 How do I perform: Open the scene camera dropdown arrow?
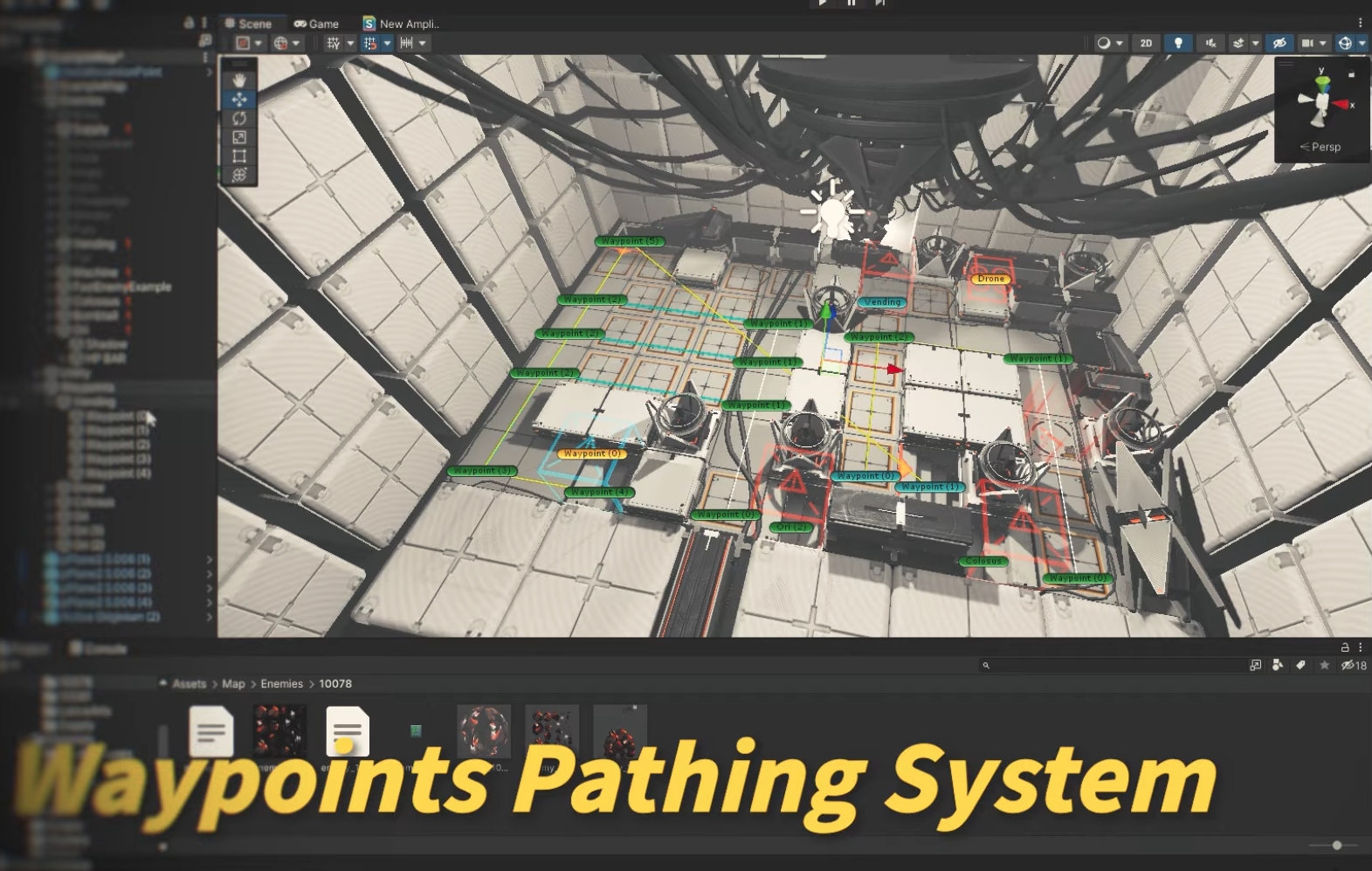click(1323, 43)
